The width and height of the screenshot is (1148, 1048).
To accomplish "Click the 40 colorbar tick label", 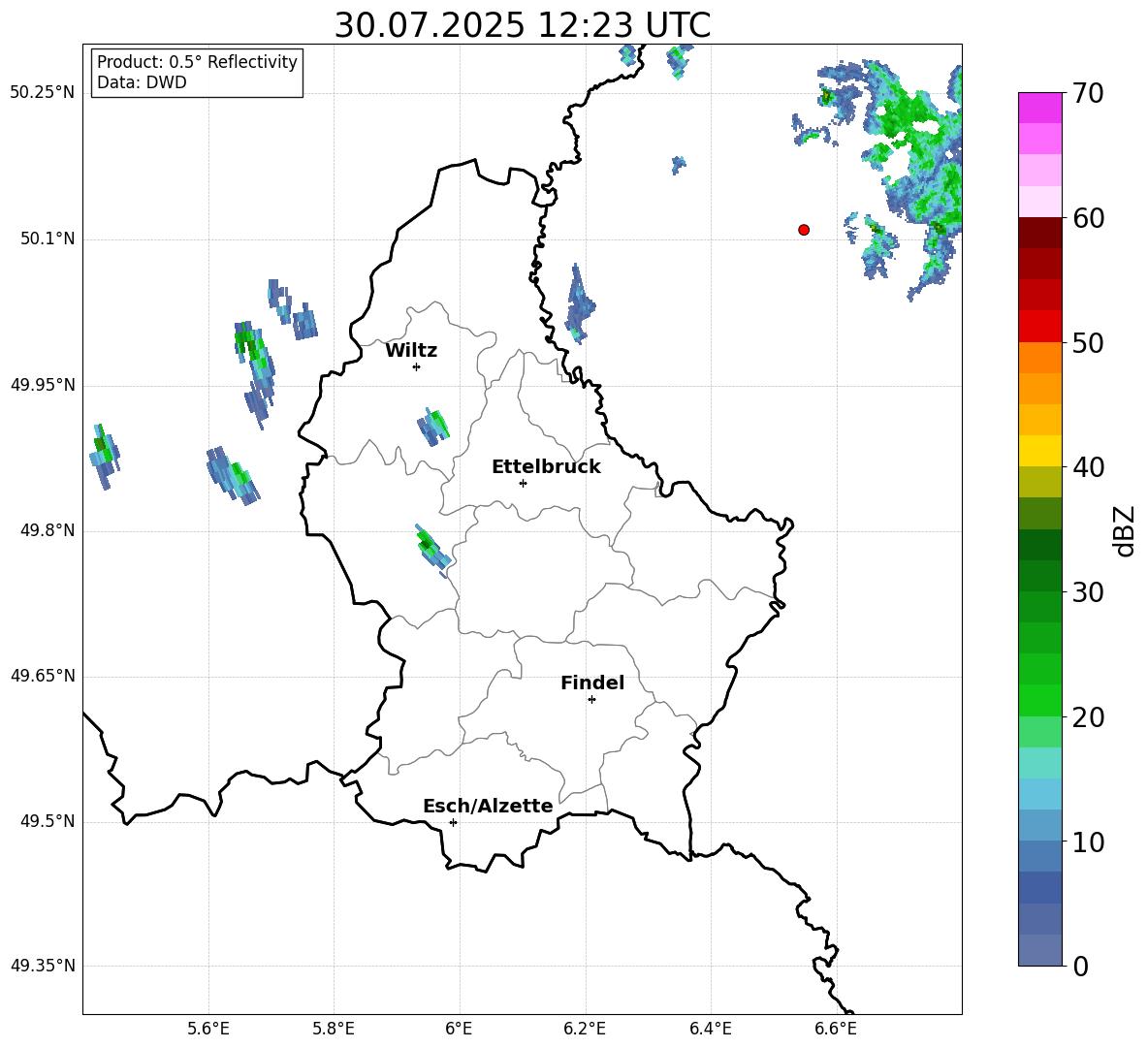I will tap(1088, 467).
